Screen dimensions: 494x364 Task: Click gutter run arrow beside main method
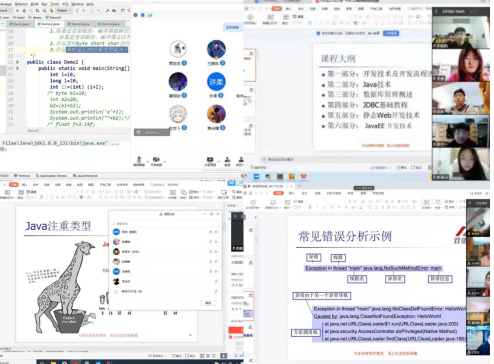pyautogui.click(x=18, y=68)
